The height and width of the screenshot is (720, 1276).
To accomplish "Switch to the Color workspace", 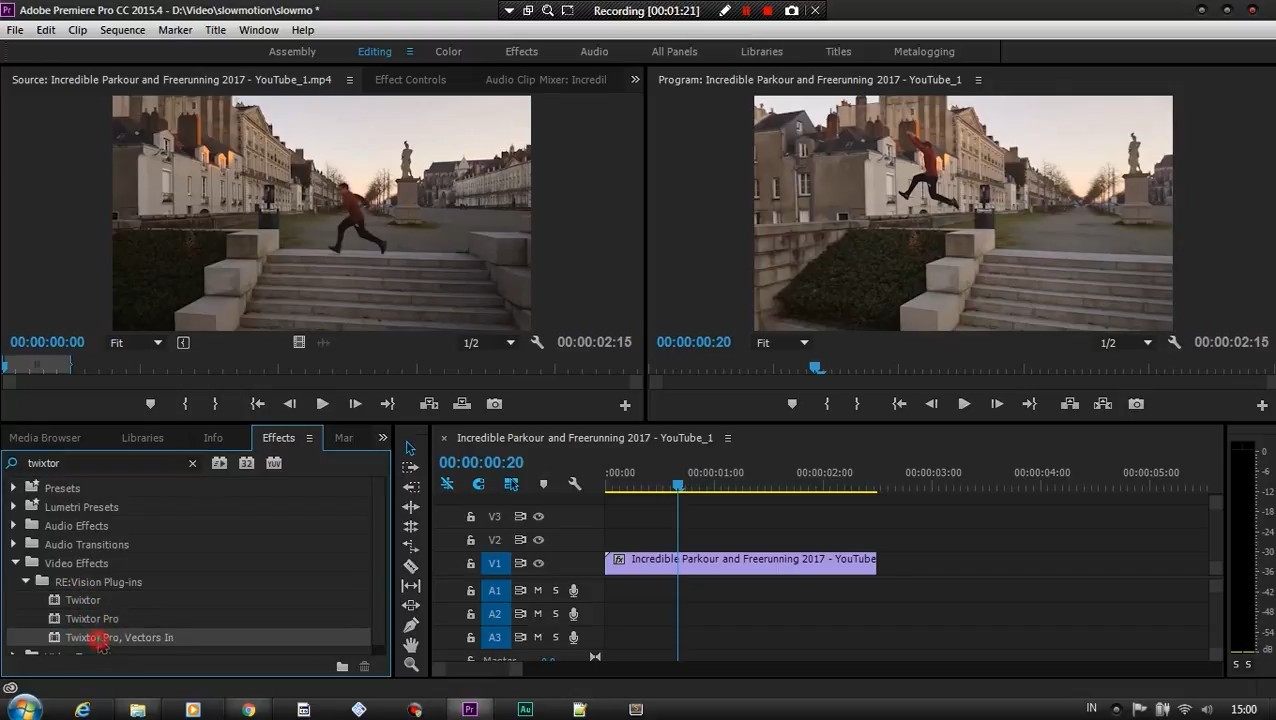I will (448, 52).
